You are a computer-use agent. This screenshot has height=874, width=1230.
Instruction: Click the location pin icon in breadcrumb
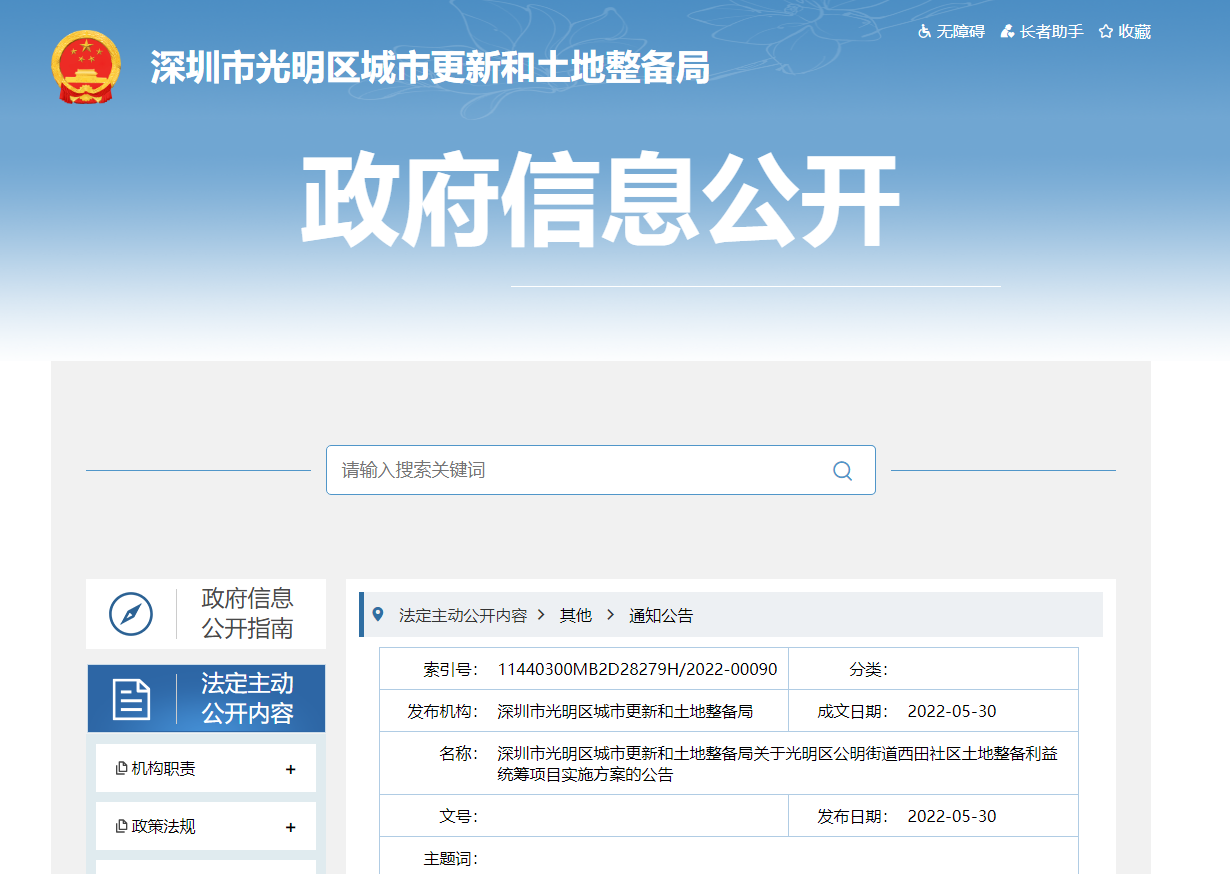tap(378, 614)
